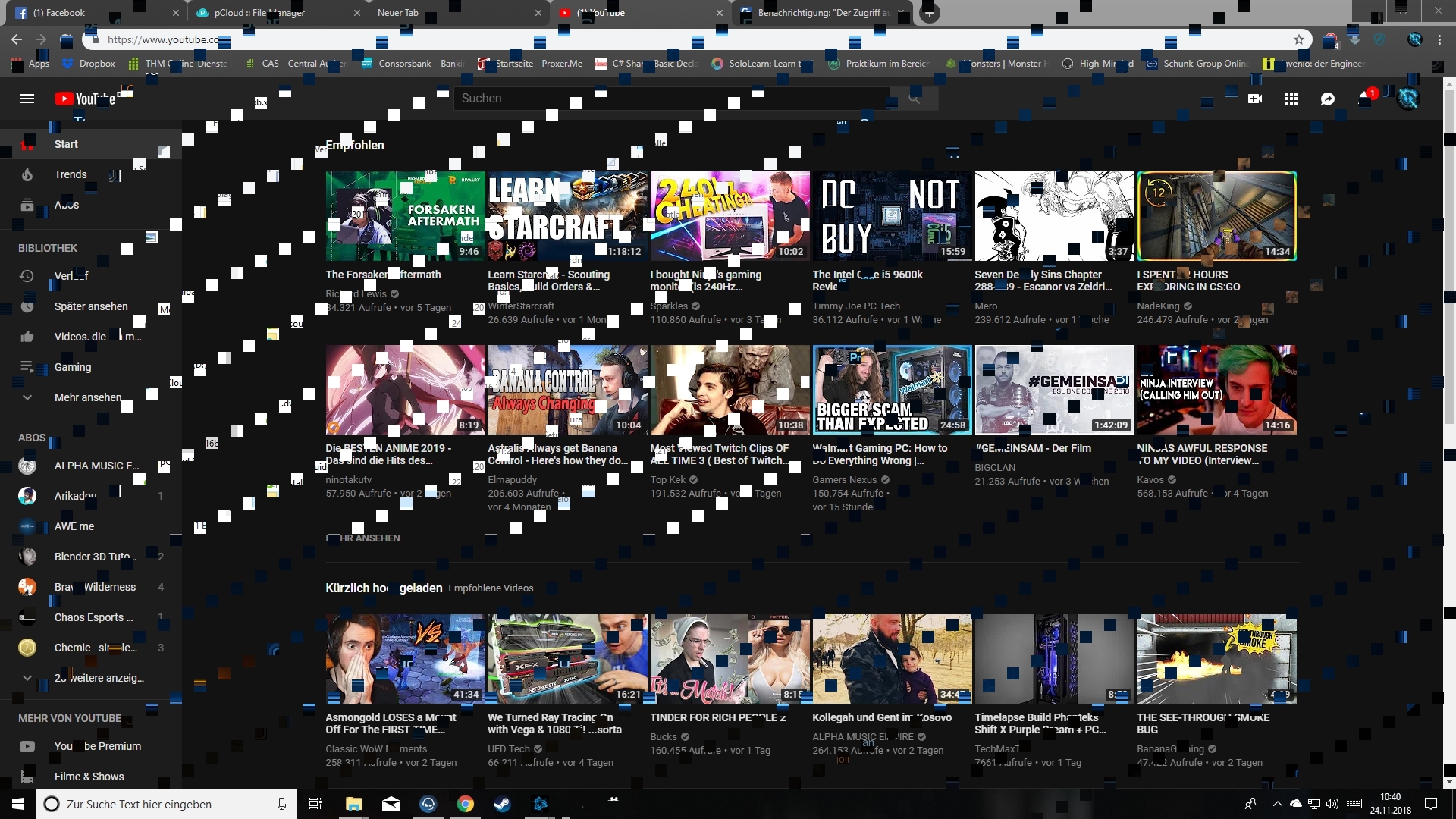Open the messages speech bubble icon
The width and height of the screenshot is (1456, 819).
(1328, 99)
